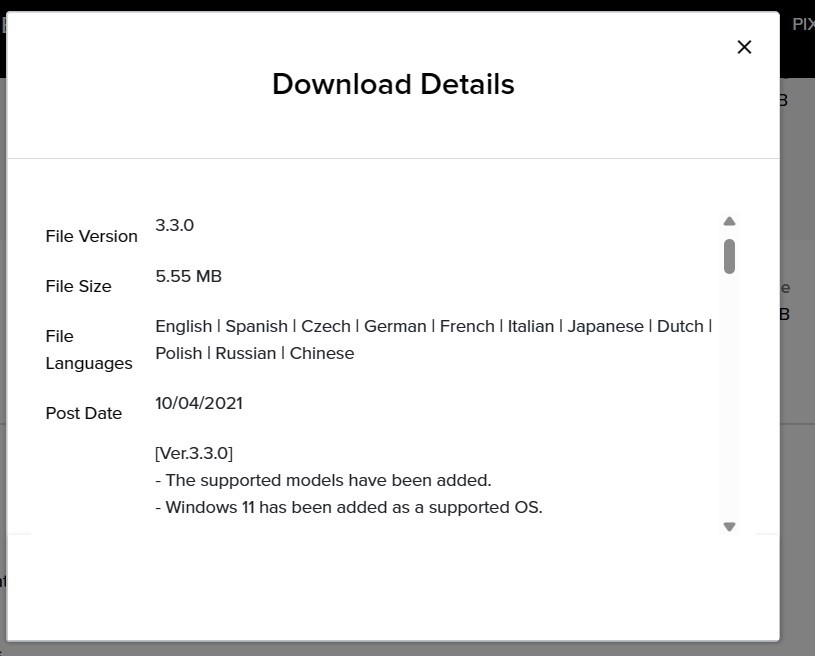Click the PIX menu item behind dialog
The height and width of the screenshot is (656, 815).
[802, 24]
